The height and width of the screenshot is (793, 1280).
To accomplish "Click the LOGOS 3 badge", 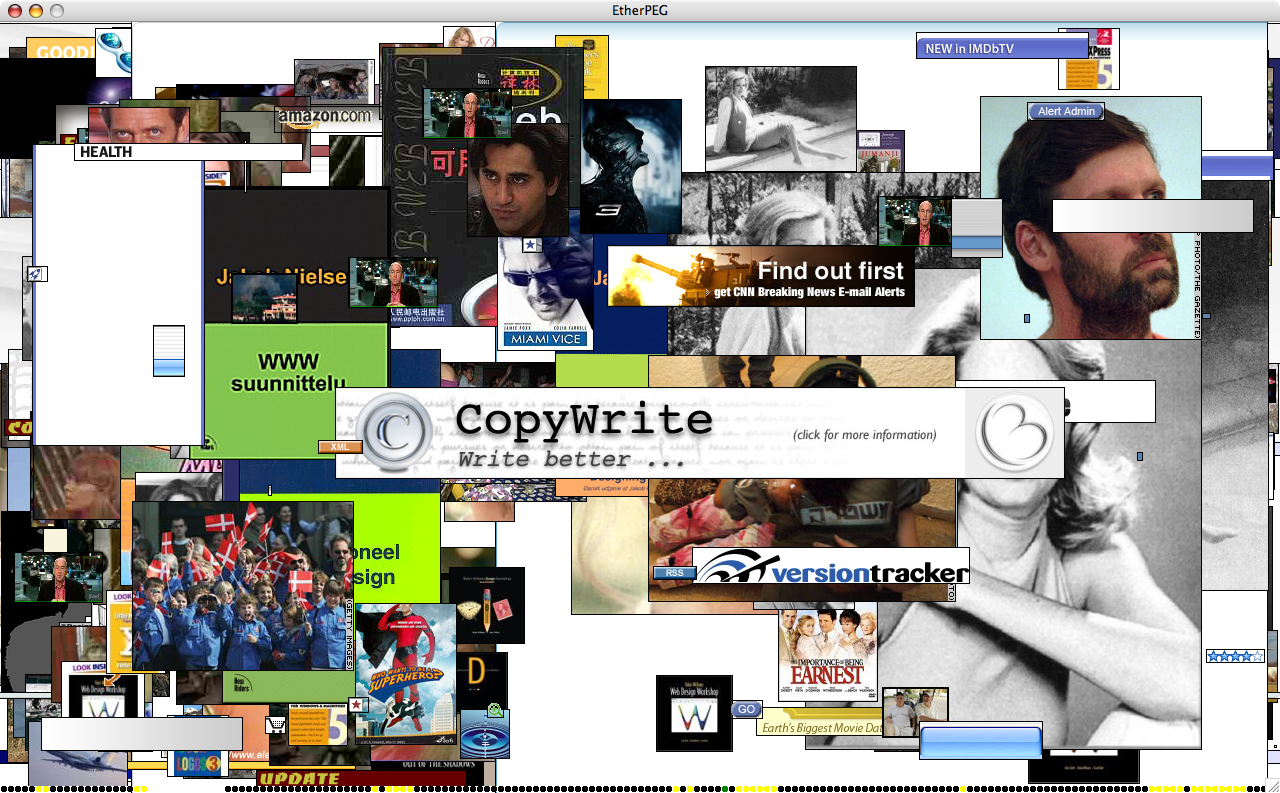I will point(198,763).
